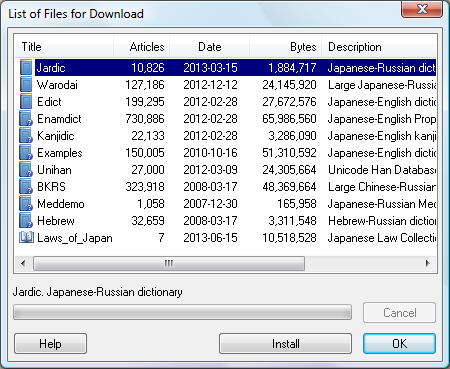Click the download progress bar
The image size is (450, 369).
pyautogui.click(x=182, y=312)
